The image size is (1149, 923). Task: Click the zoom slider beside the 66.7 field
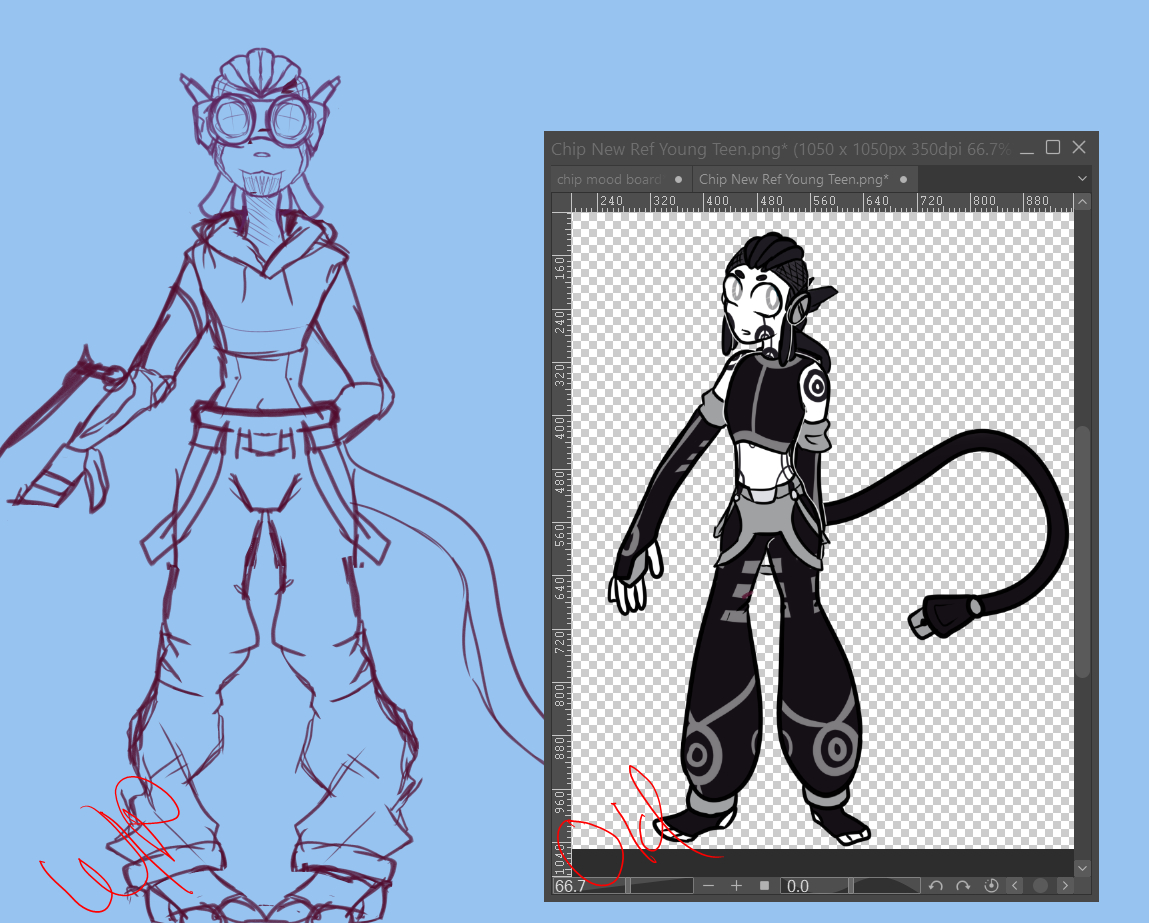[662, 886]
